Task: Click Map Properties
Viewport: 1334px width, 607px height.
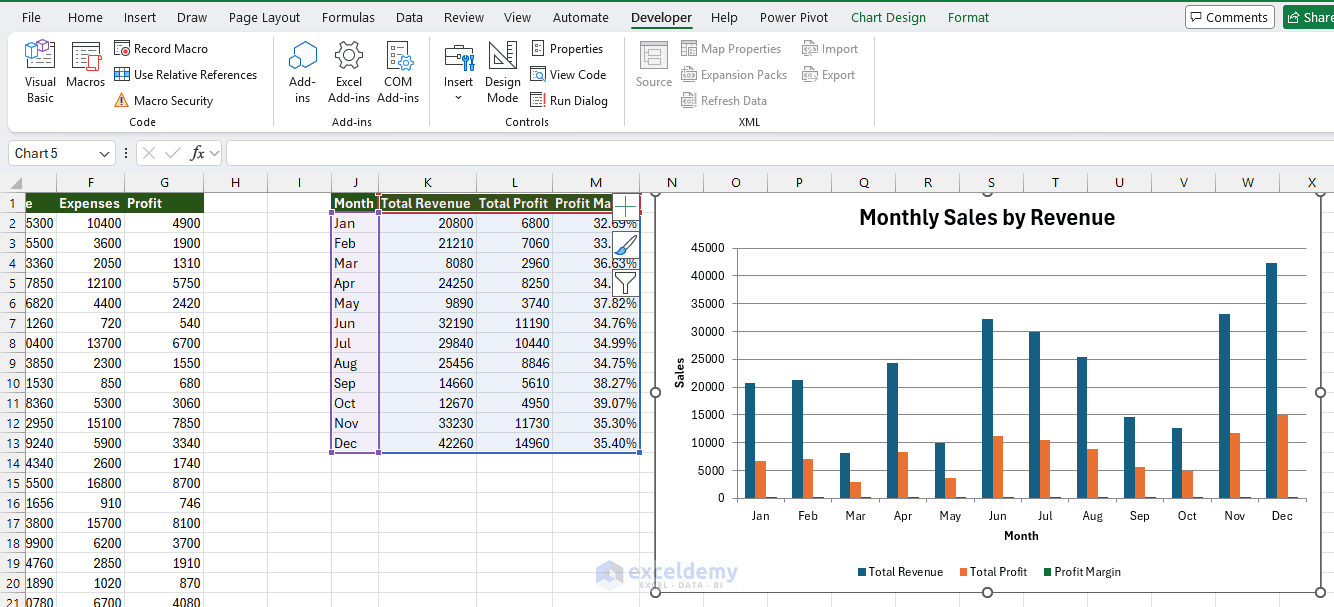Action: pos(731,48)
